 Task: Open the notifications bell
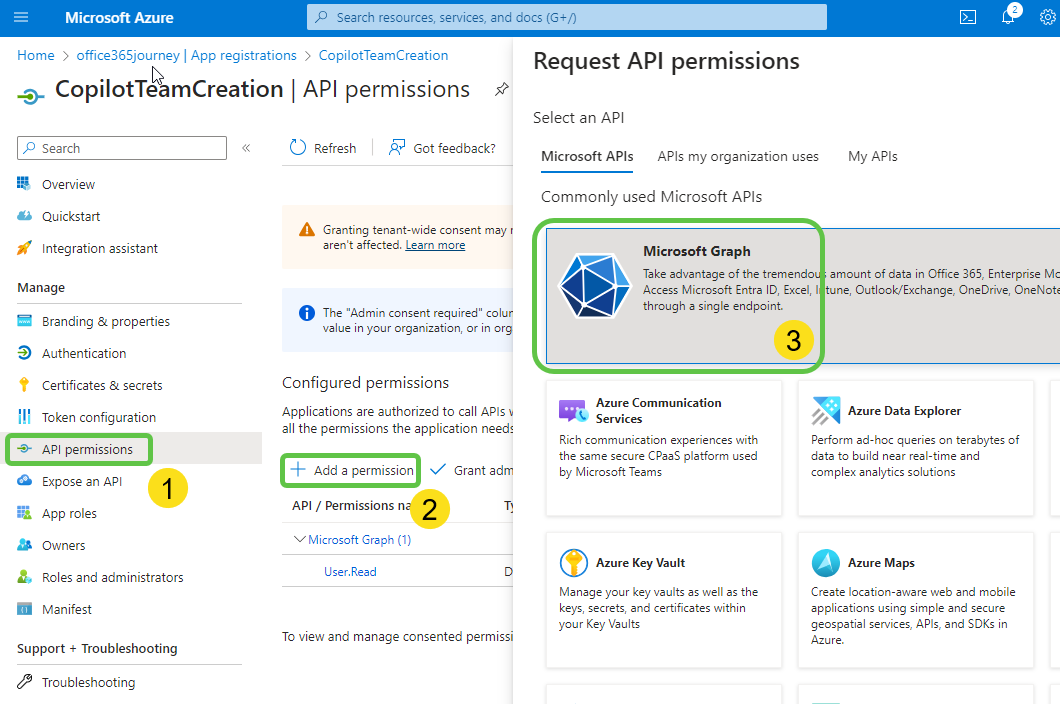click(x=1009, y=17)
